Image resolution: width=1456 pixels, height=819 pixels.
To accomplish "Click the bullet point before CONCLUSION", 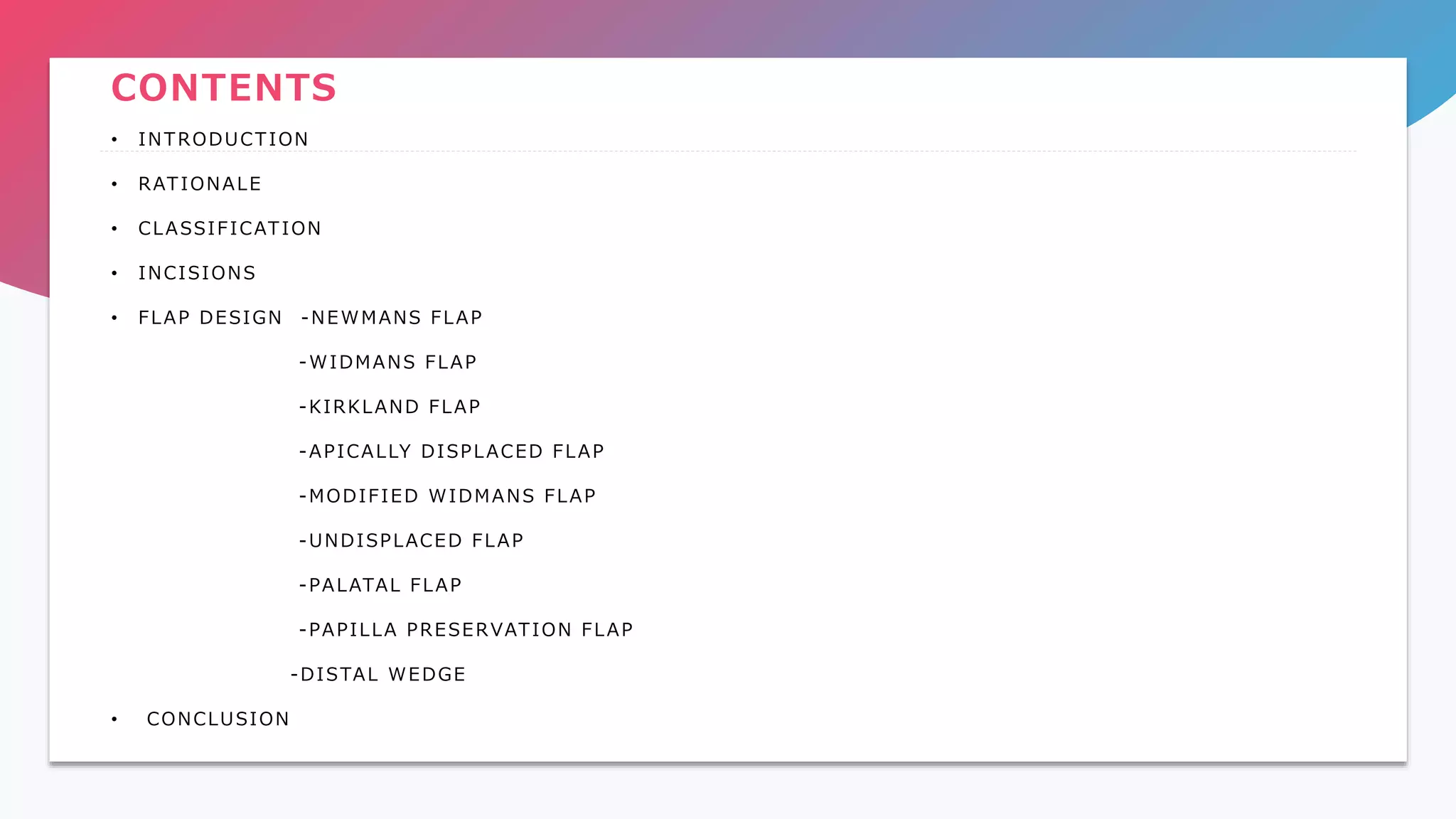I will click(x=114, y=719).
